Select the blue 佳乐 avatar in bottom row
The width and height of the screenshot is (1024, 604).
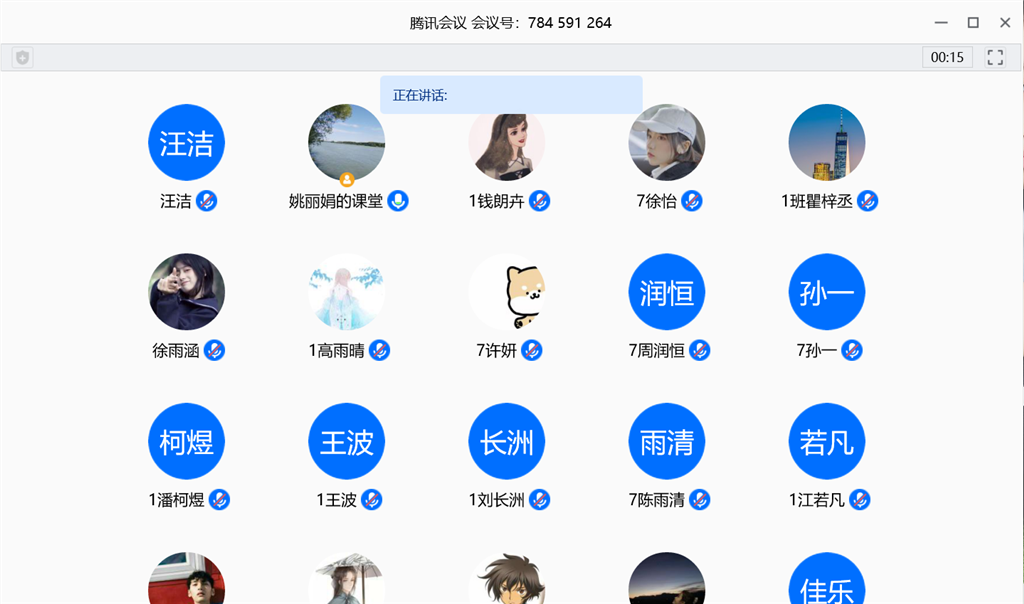(827, 579)
